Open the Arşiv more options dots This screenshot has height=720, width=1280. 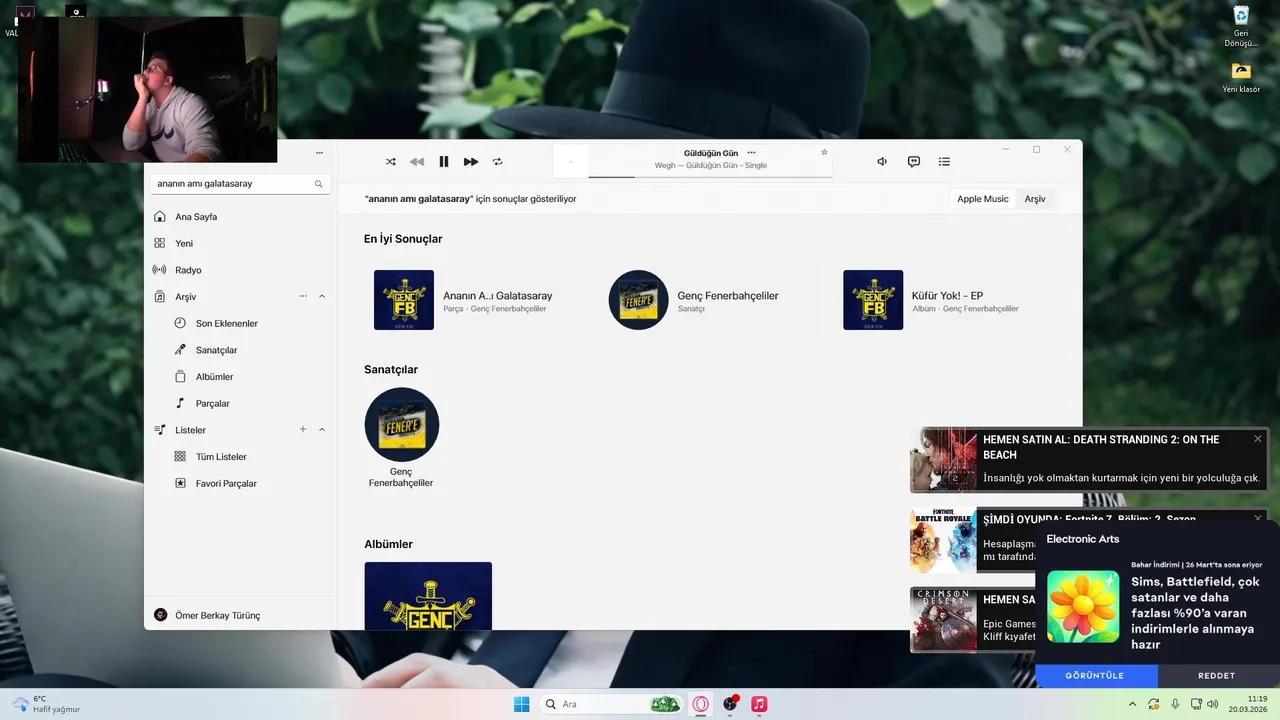pos(303,296)
